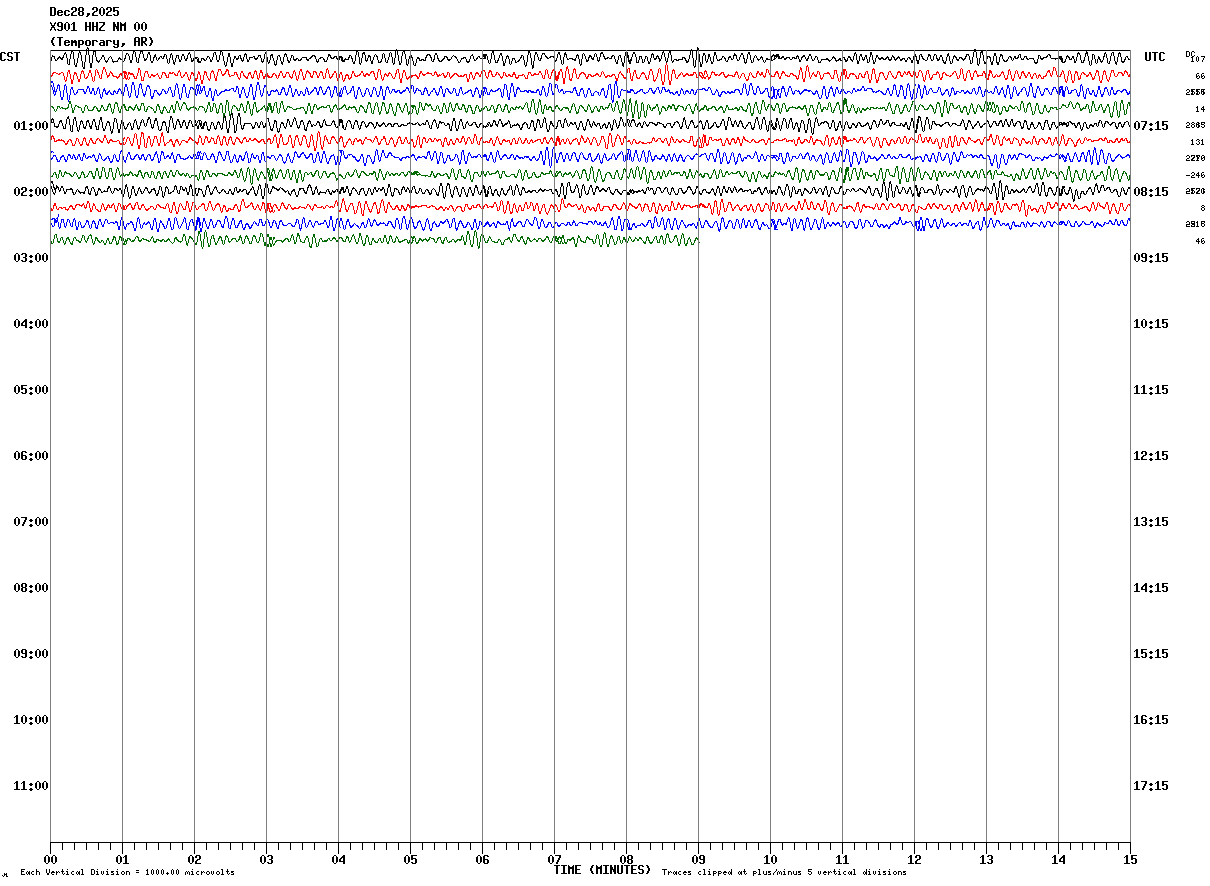This screenshot has width=1210, height=886.
Task: Click the 16:15 UTC row label
Action: (x=1151, y=720)
